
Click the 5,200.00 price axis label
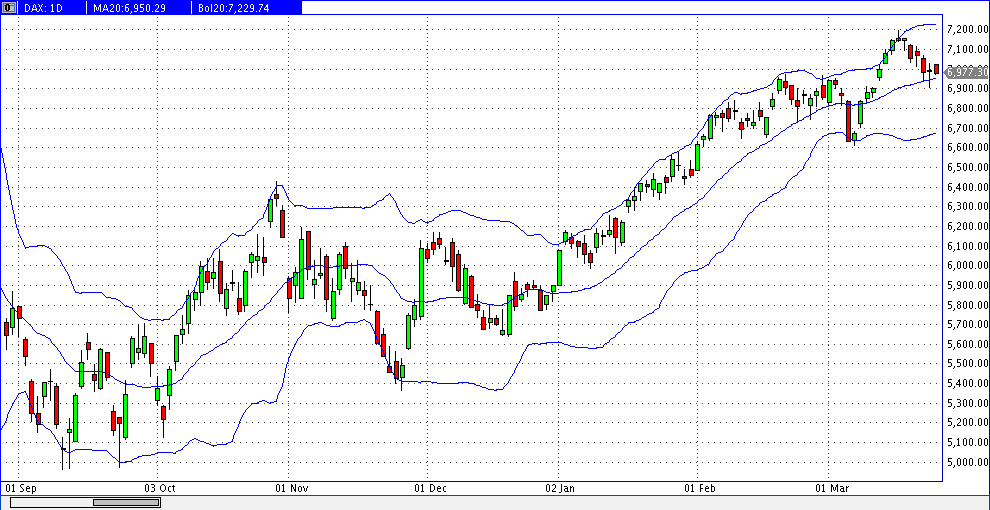(967, 423)
